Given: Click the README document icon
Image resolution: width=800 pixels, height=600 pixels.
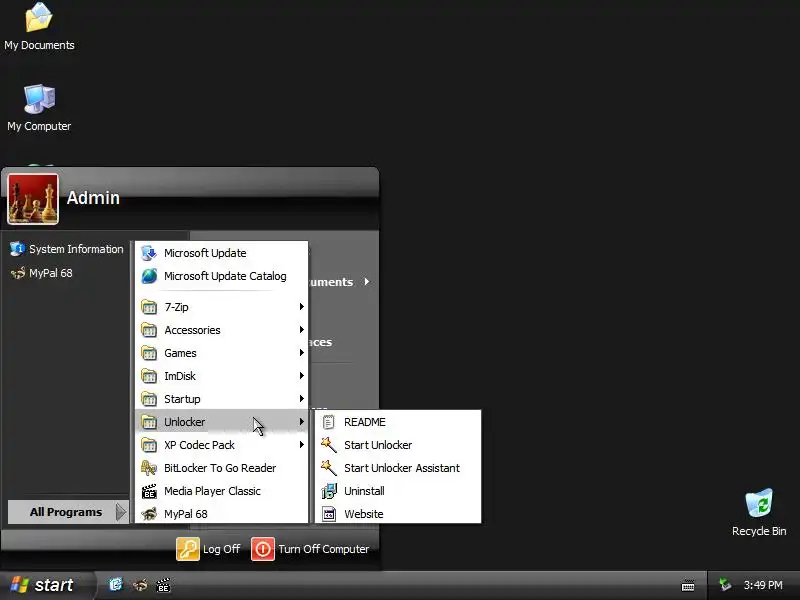Looking at the screenshot, I should [x=329, y=422].
